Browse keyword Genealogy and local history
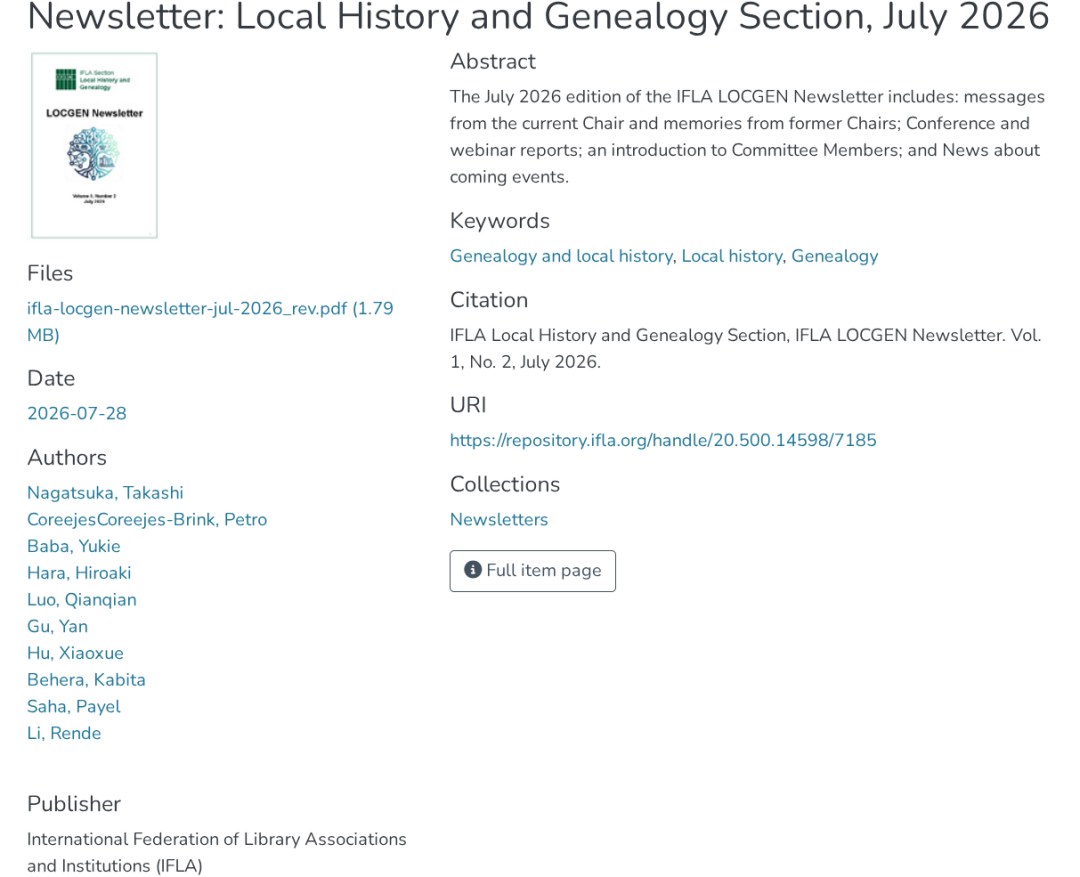The width and height of the screenshot is (1080, 877). point(561,256)
